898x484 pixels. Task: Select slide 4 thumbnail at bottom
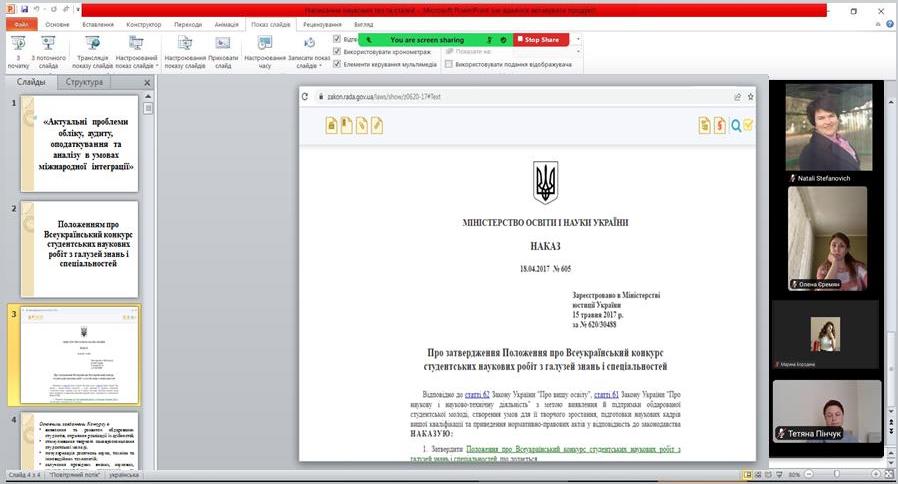click(80, 440)
